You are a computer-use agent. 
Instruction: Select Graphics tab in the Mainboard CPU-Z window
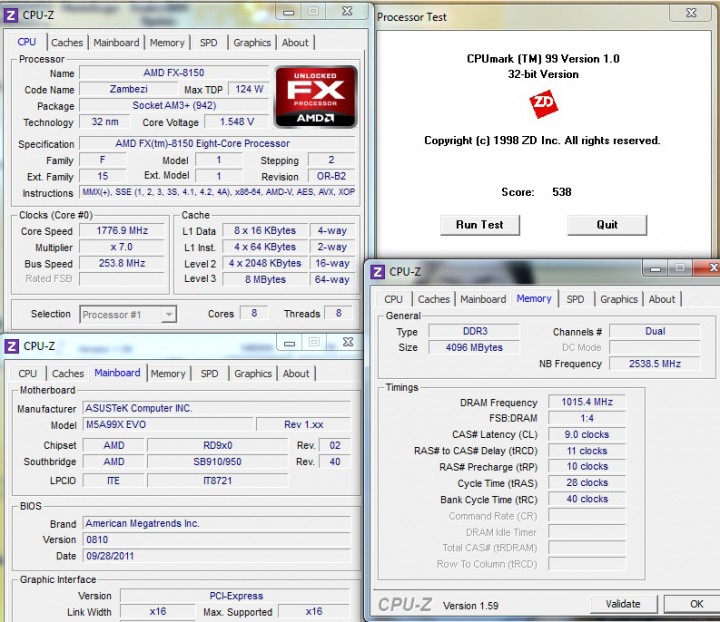pyautogui.click(x=253, y=374)
